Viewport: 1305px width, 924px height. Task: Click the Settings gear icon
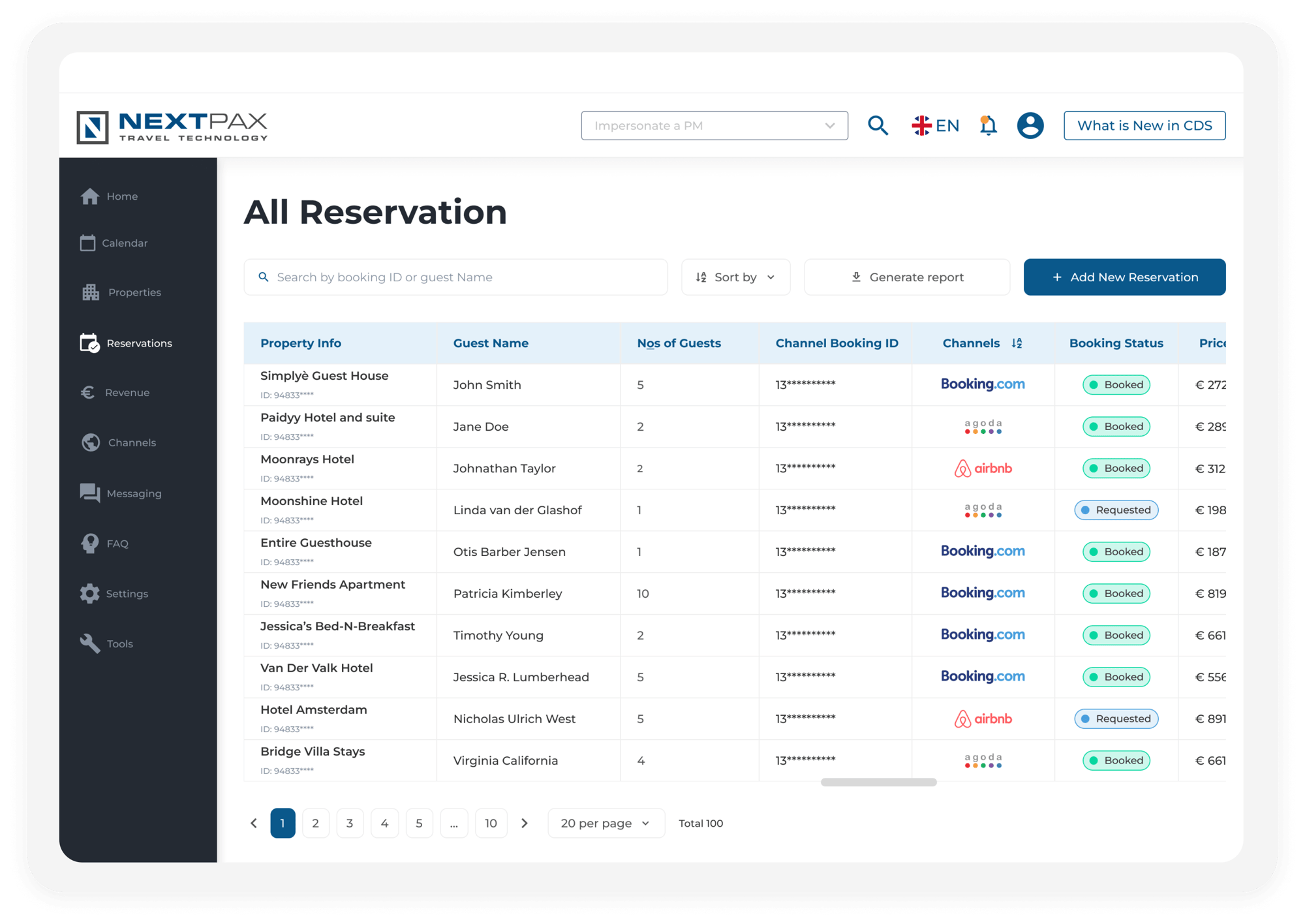click(90, 594)
